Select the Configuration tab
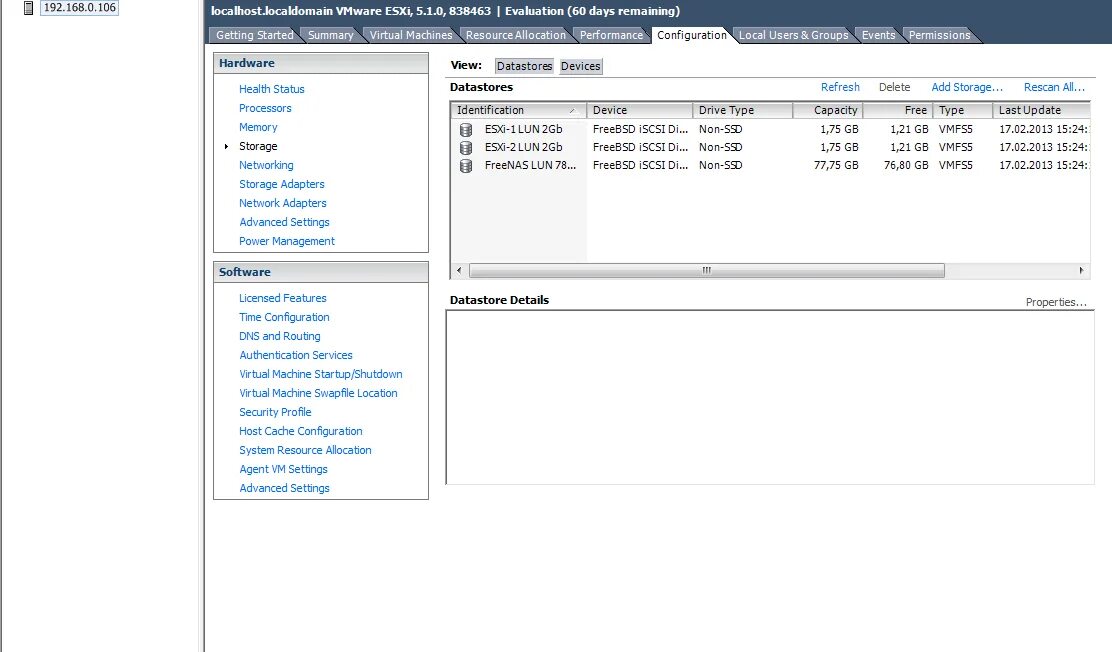Screen dimensions: 1112x652 point(691,35)
